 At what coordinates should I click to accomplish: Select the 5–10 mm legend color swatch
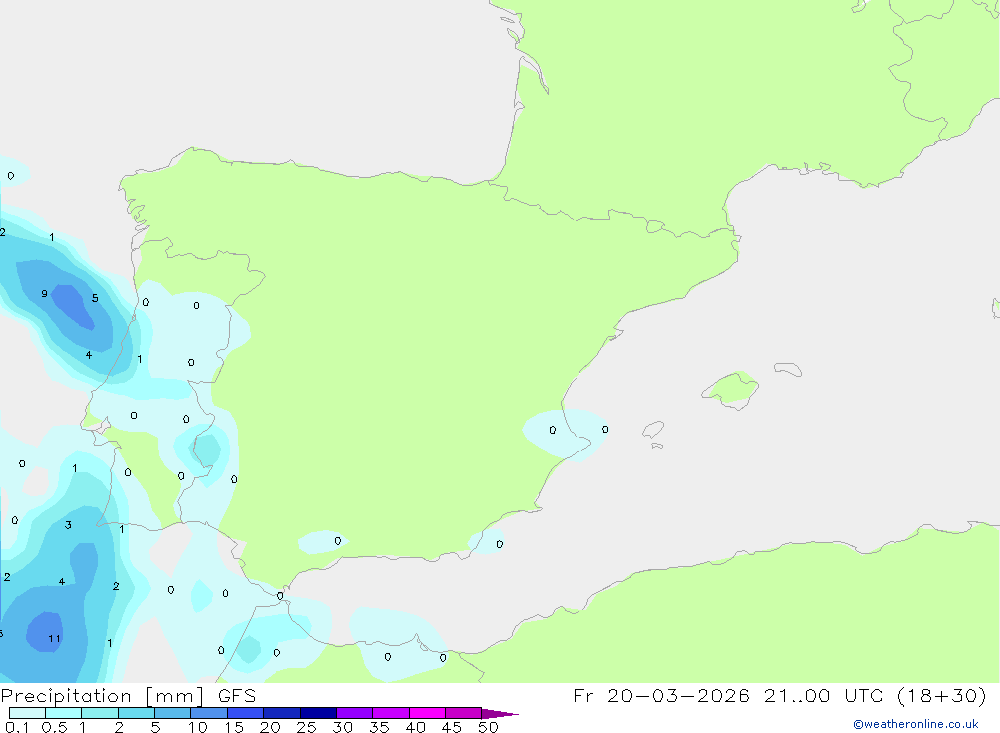click(x=172, y=713)
